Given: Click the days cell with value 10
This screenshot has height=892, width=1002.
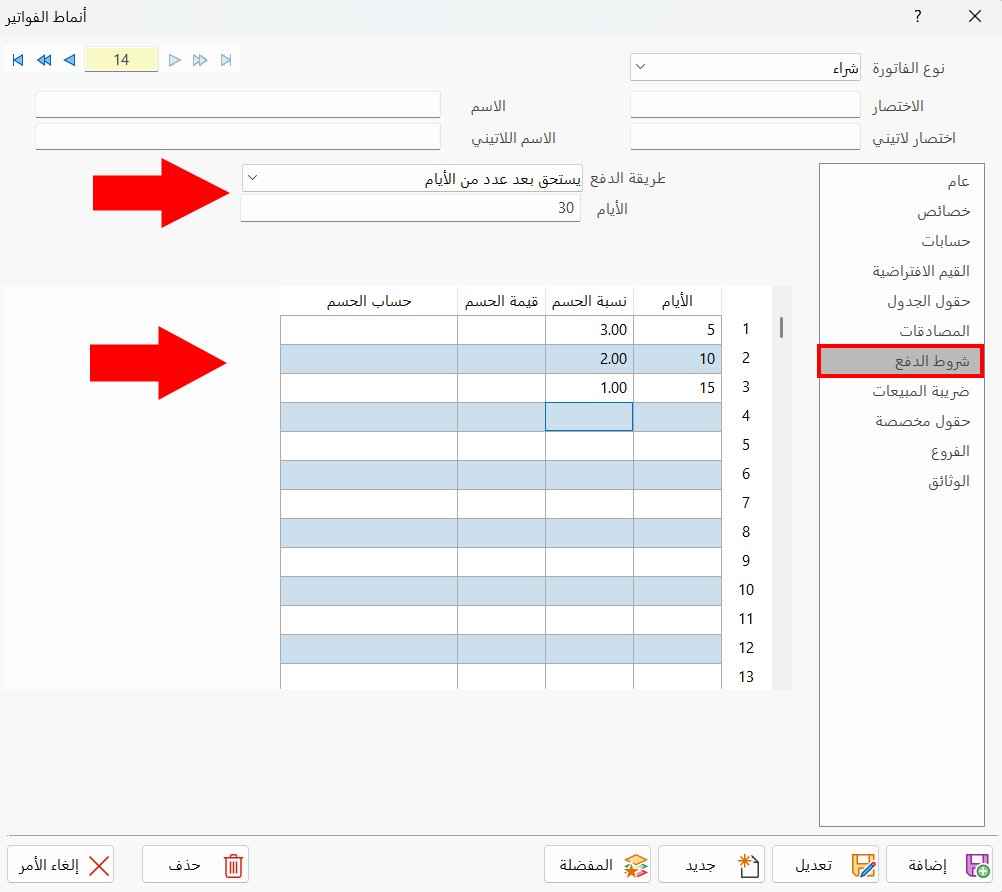Looking at the screenshot, I should pyautogui.click(x=677, y=359).
